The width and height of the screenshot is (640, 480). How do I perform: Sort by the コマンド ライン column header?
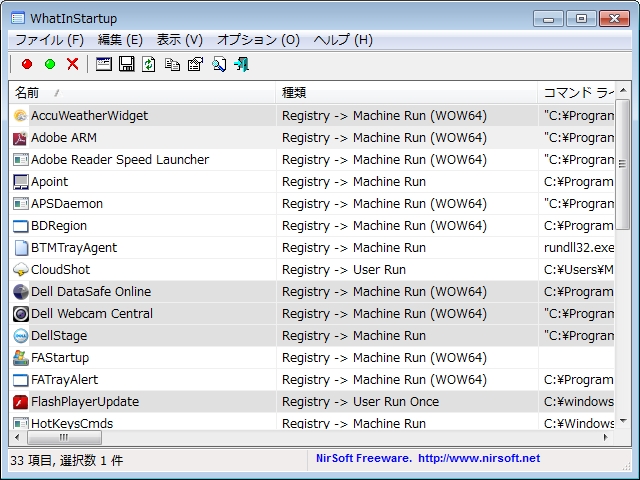point(576,93)
